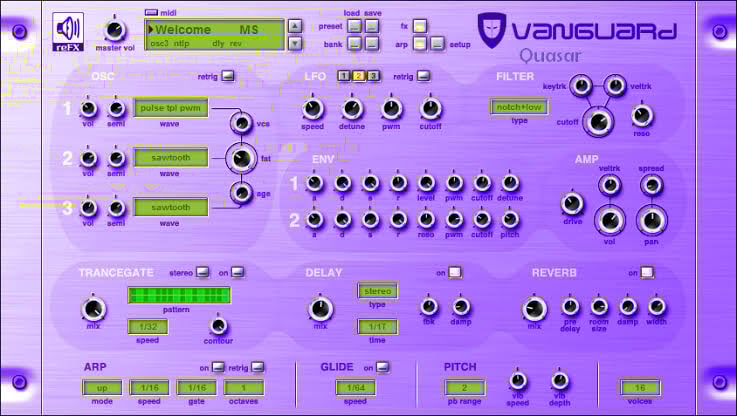Viewport: 737px width, 416px height.
Task: Toggle trancegate on switch
Action: click(237, 273)
